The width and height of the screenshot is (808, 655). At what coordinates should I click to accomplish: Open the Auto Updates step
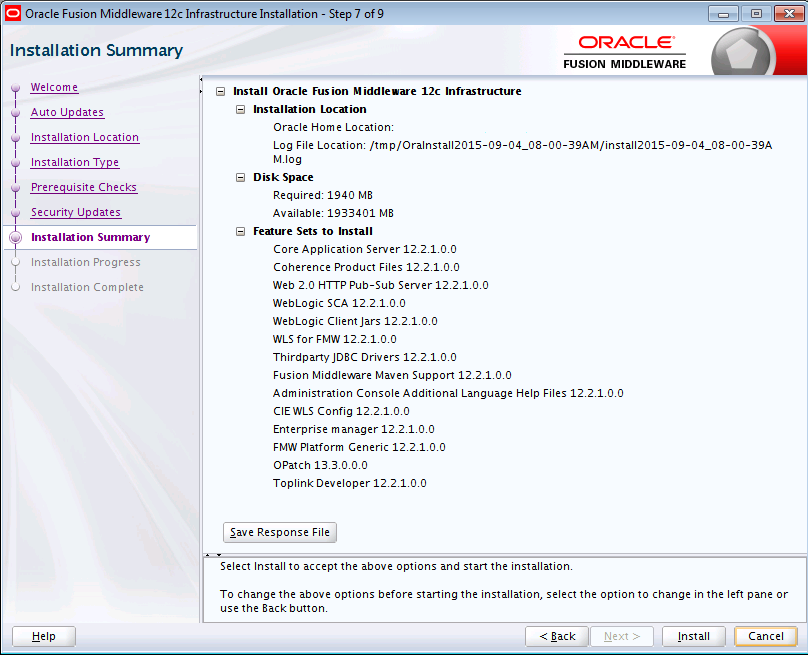pos(67,112)
